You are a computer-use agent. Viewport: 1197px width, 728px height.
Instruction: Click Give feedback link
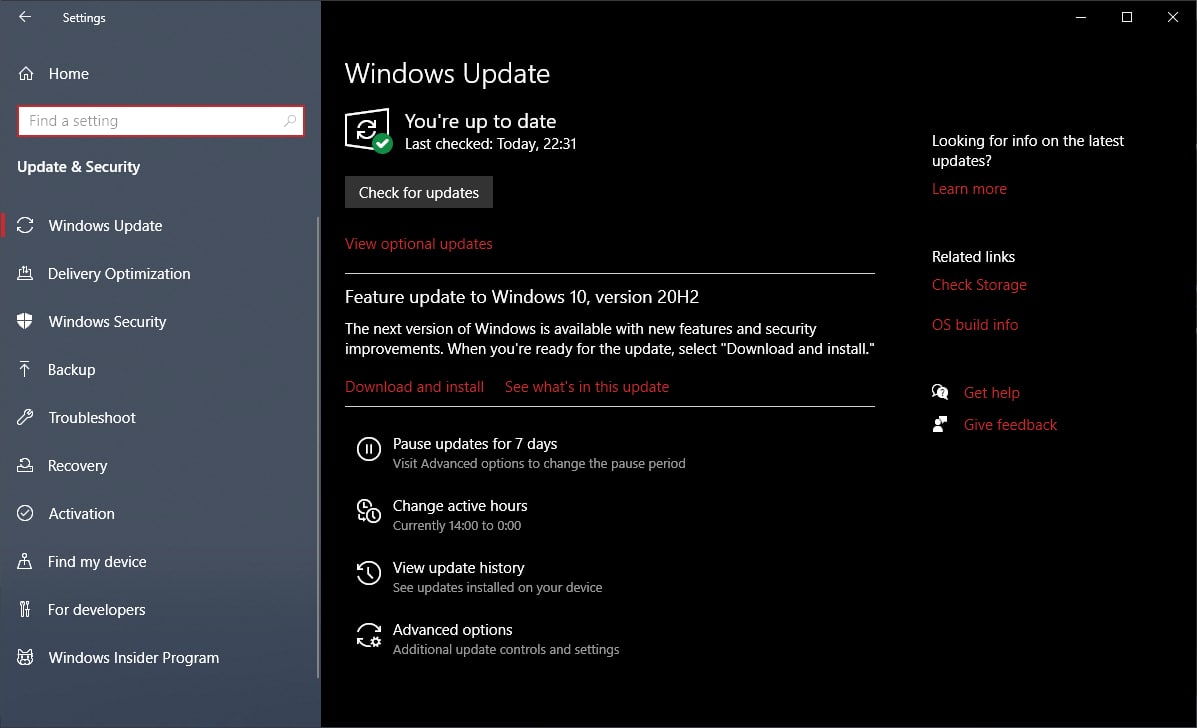1010,424
